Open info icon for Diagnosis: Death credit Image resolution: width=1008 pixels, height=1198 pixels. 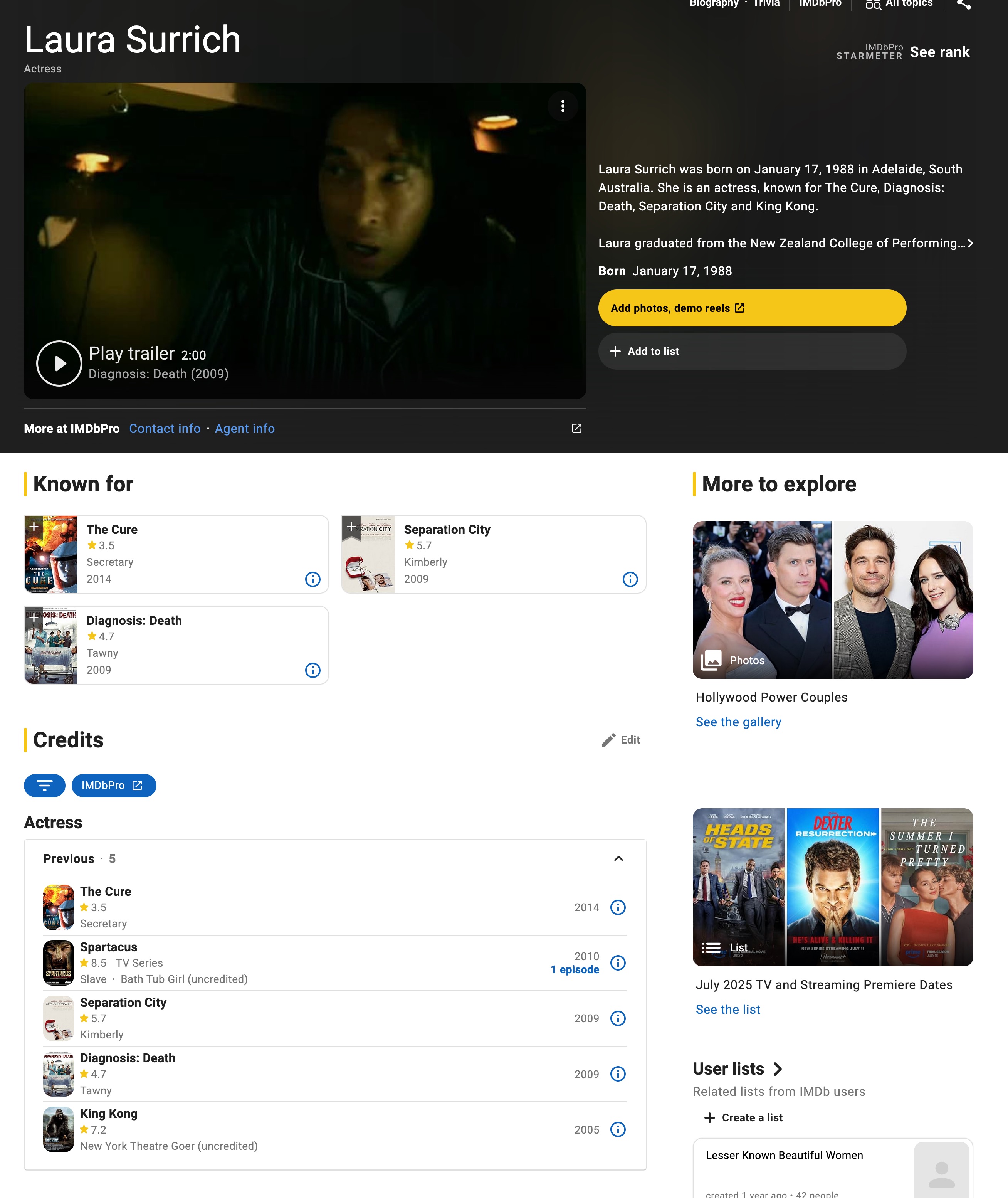(x=618, y=1074)
